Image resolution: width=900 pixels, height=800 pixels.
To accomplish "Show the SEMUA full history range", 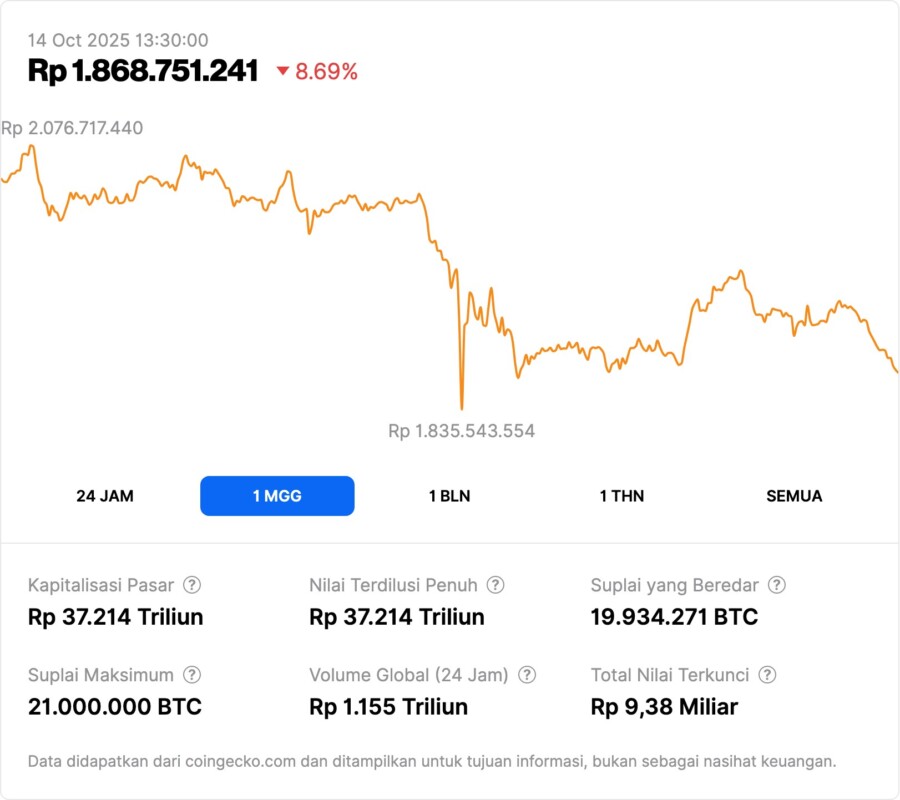I will pyautogui.click(x=794, y=496).
